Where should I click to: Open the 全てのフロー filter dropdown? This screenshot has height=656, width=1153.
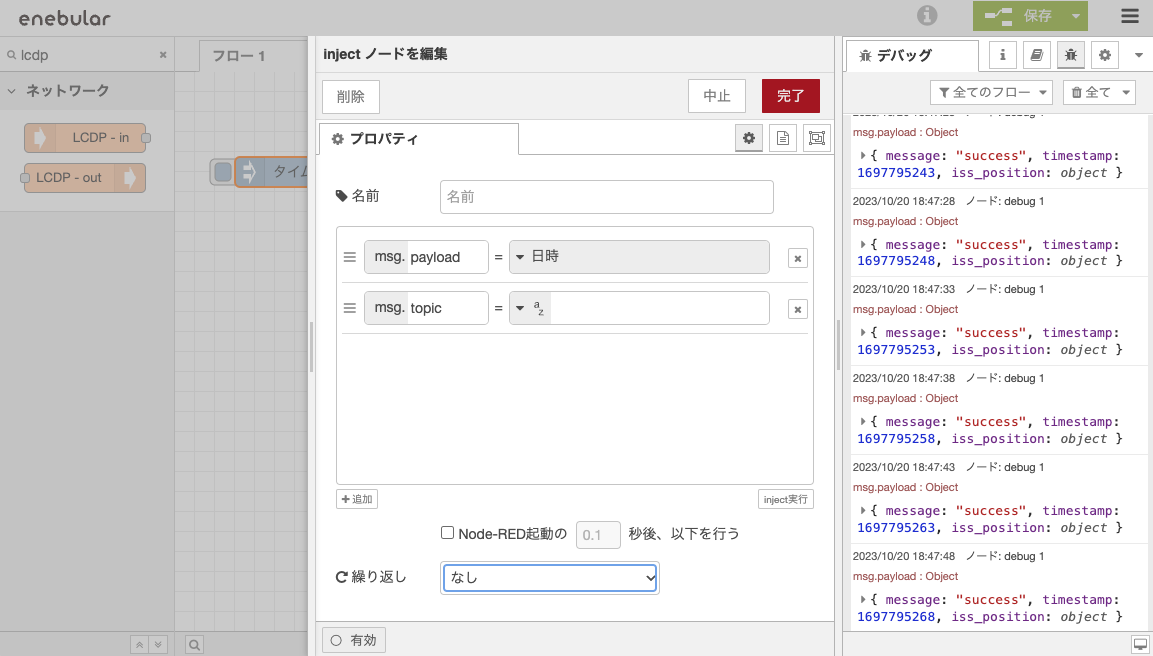[991, 92]
